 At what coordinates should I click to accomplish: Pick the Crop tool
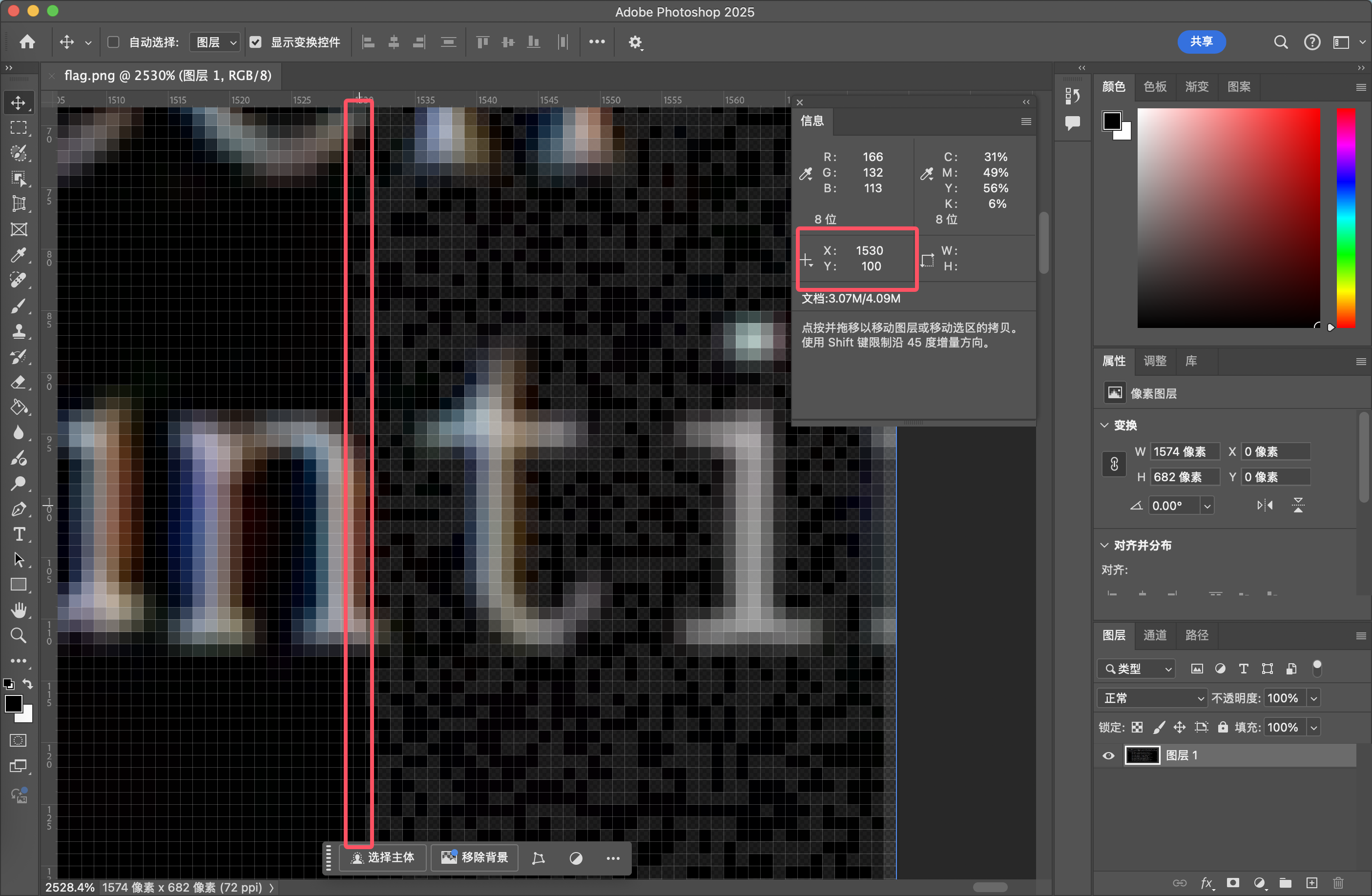pyautogui.click(x=19, y=204)
